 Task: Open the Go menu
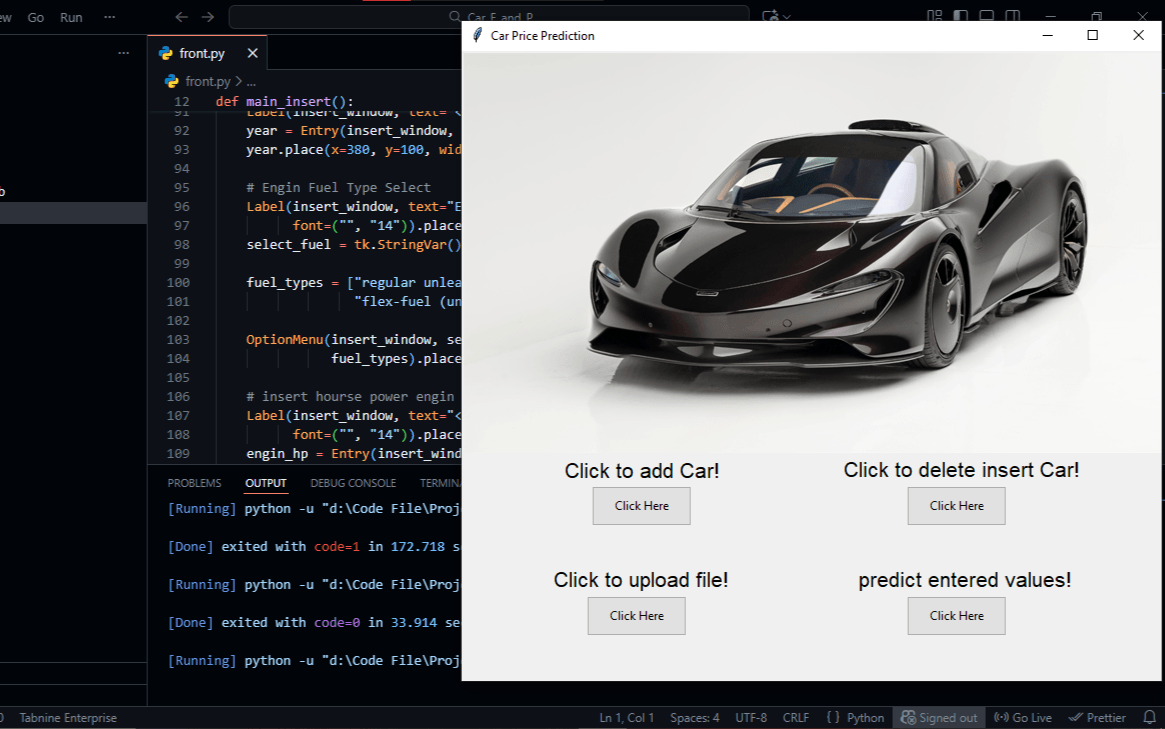36,17
